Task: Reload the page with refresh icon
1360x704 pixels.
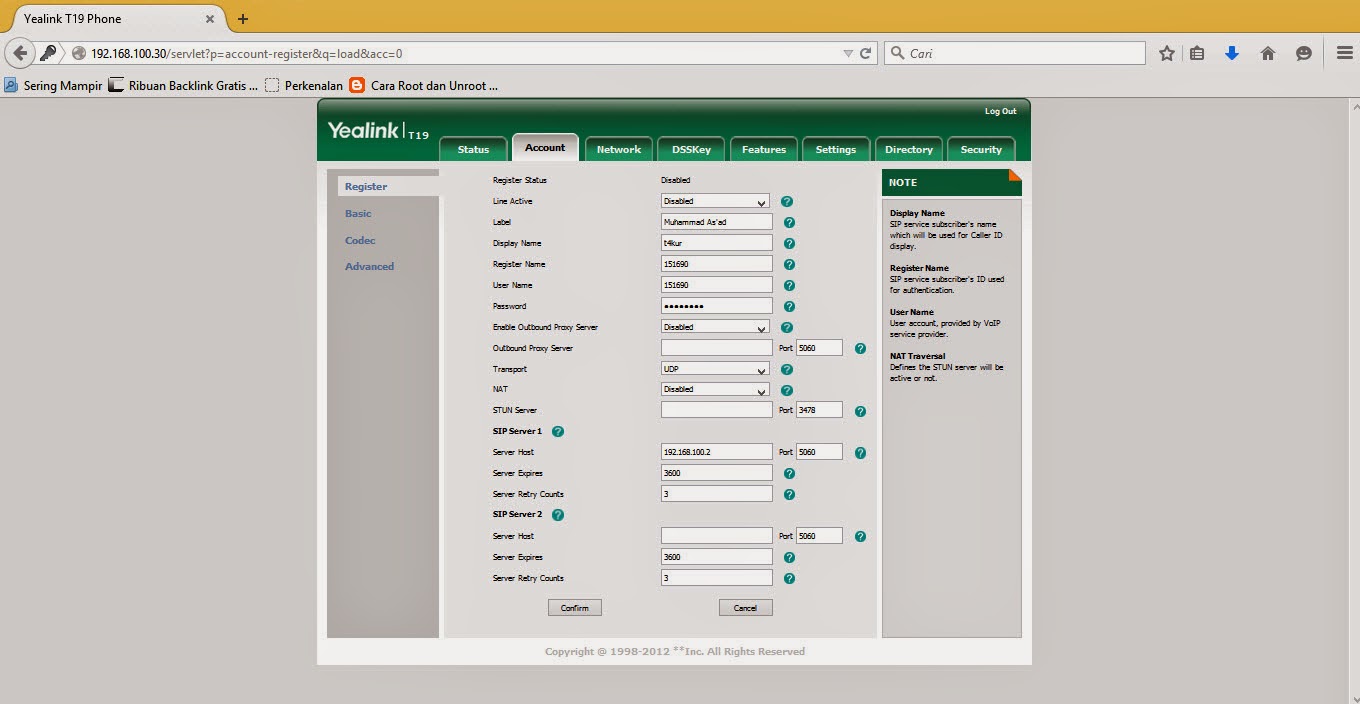Action: point(866,54)
